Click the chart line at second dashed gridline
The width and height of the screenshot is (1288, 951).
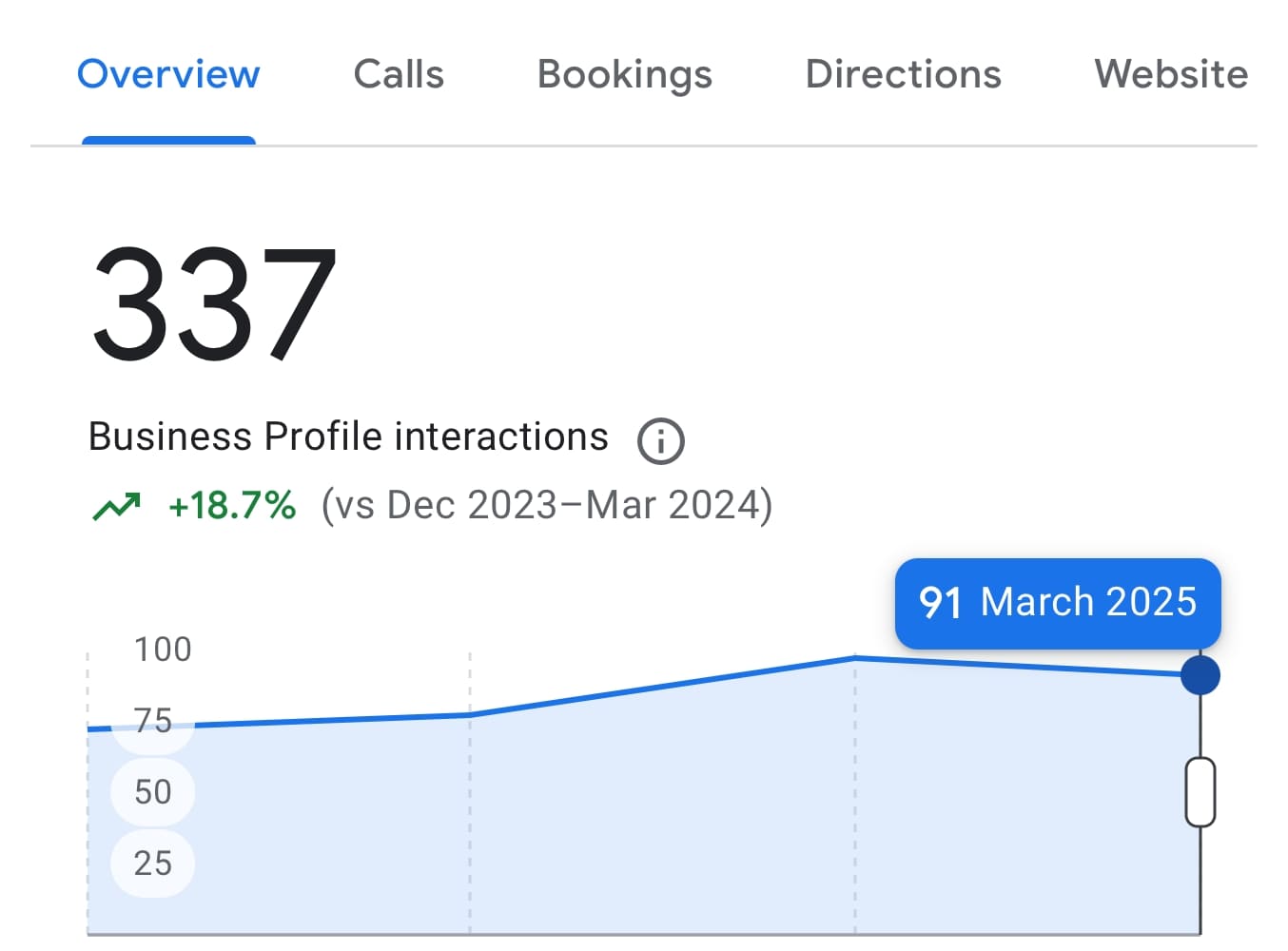click(x=470, y=714)
